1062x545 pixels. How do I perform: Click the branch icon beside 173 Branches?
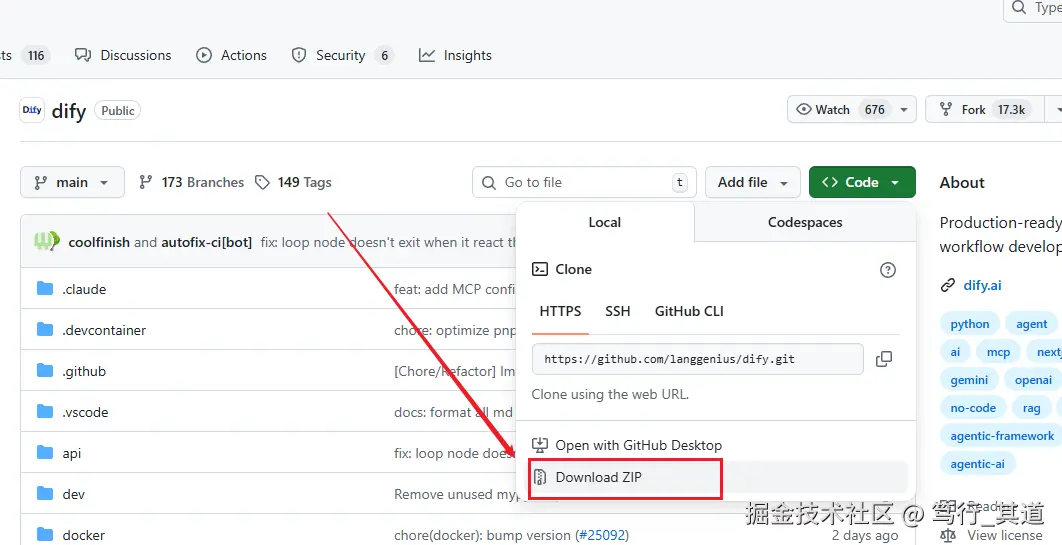pos(145,182)
